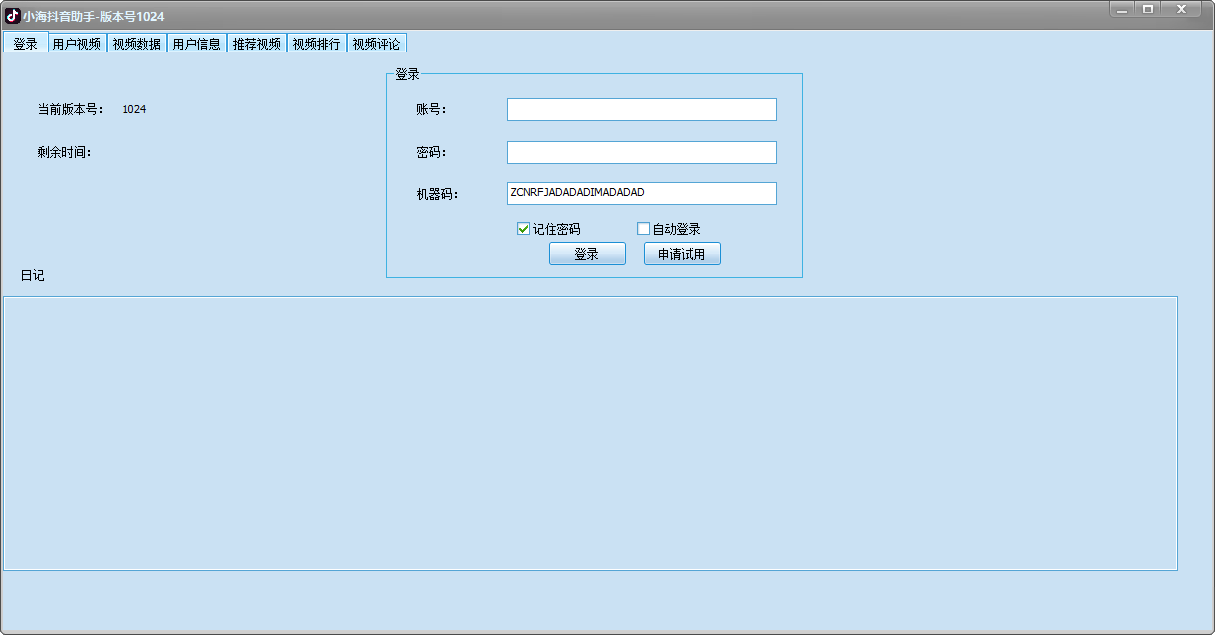Focus the 账号 input field
Screen dimensions: 1215x635
[641, 109]
